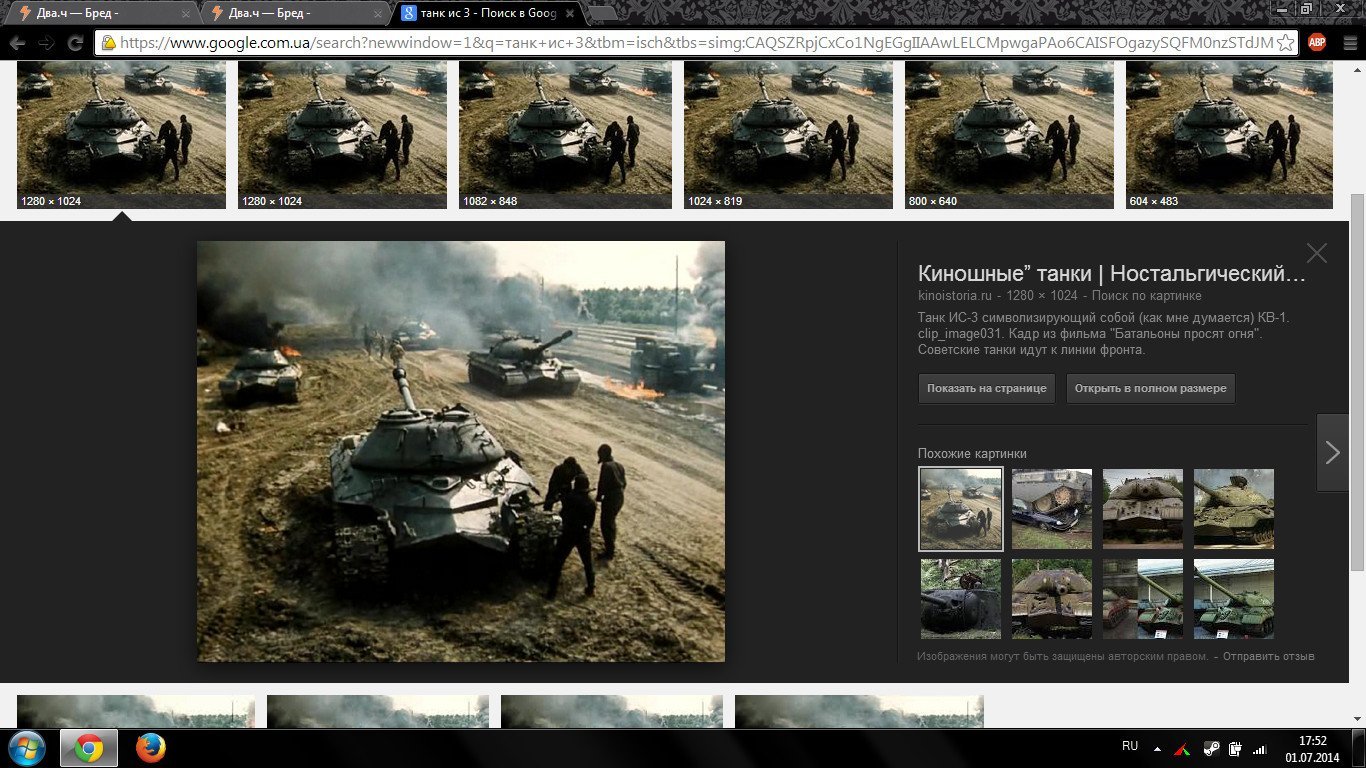
Task: Open the clock showing 17:52
Action: 1312,748
